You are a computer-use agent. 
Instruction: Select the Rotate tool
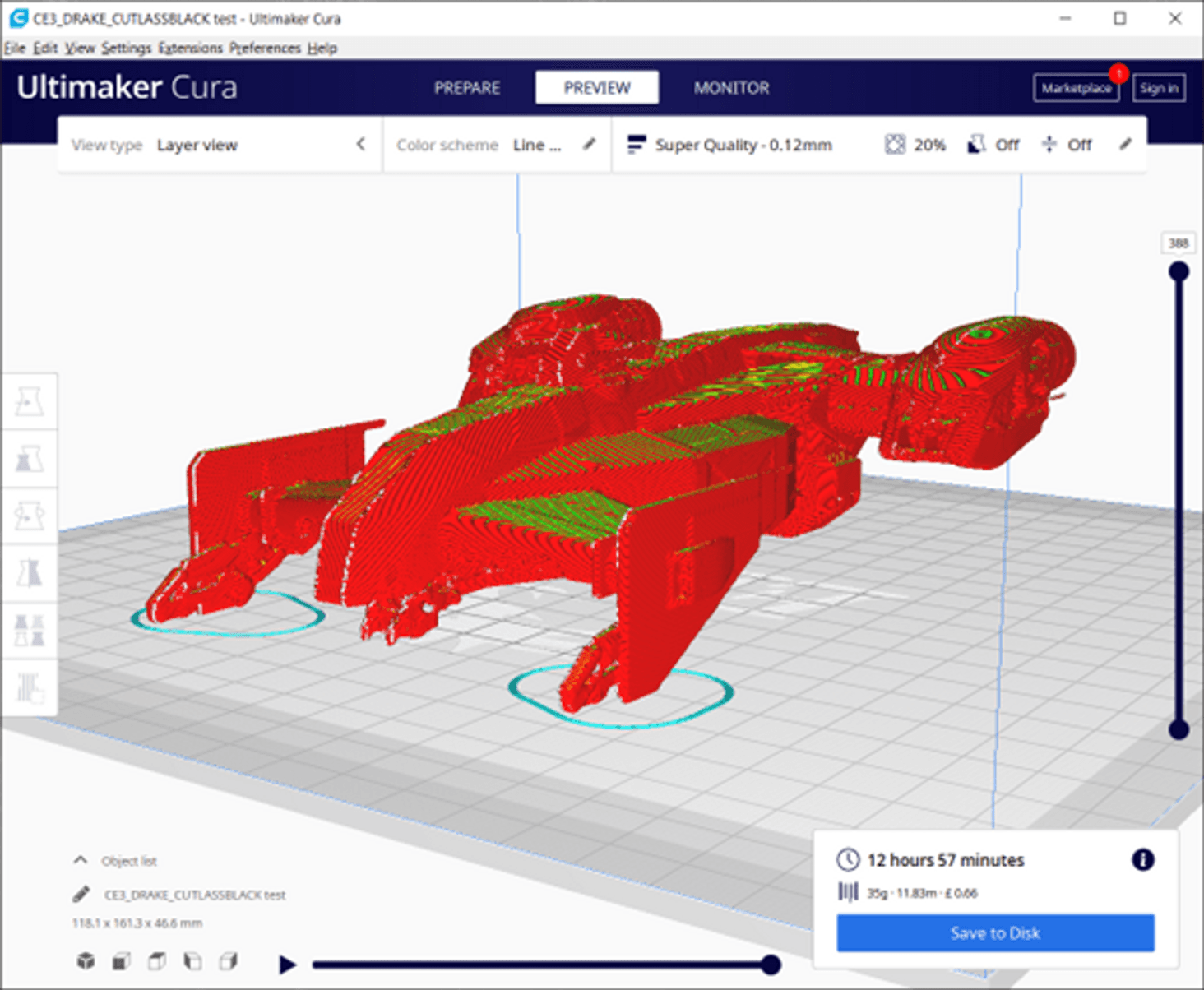click(x=30, y=515)
